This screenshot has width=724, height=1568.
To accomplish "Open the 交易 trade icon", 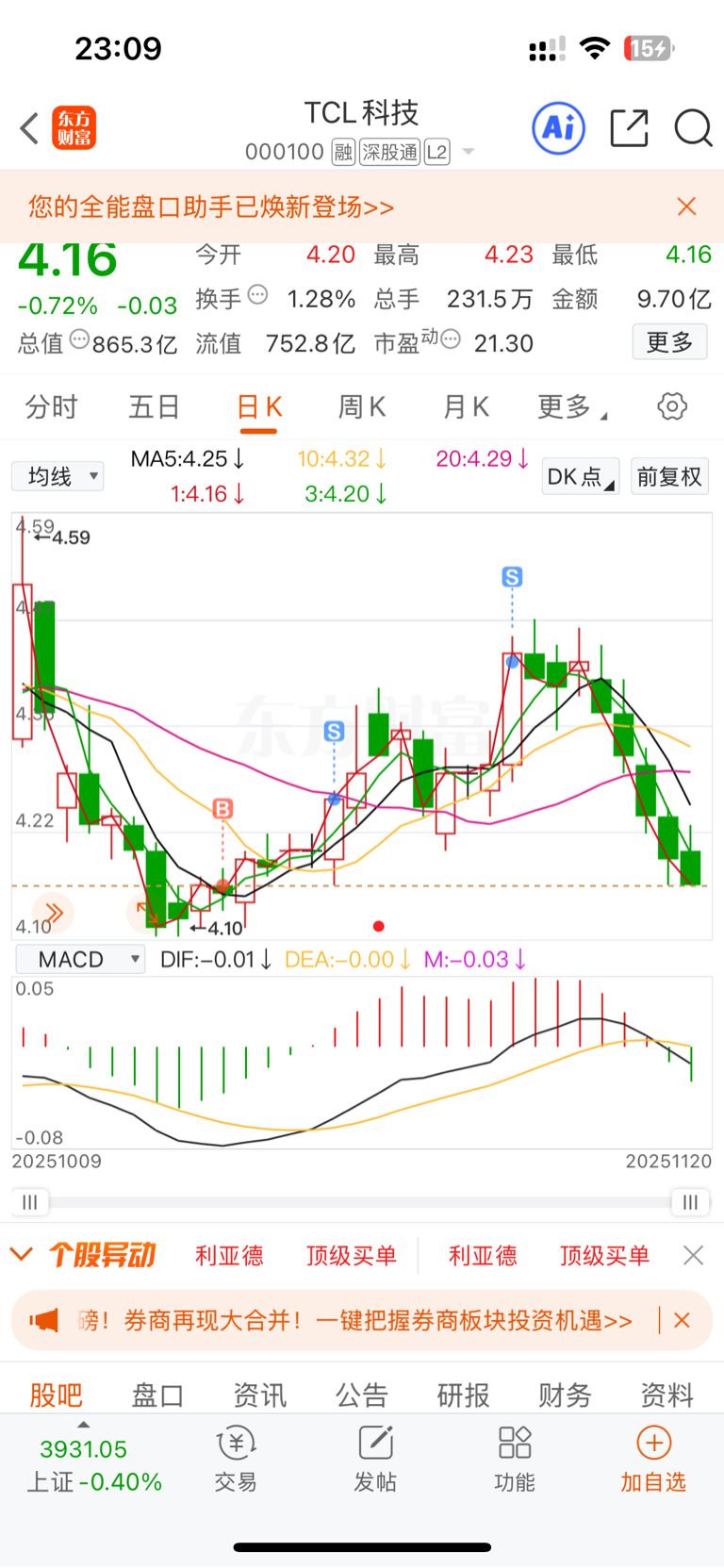I will pyautogui.click(x=236, y=1460).
